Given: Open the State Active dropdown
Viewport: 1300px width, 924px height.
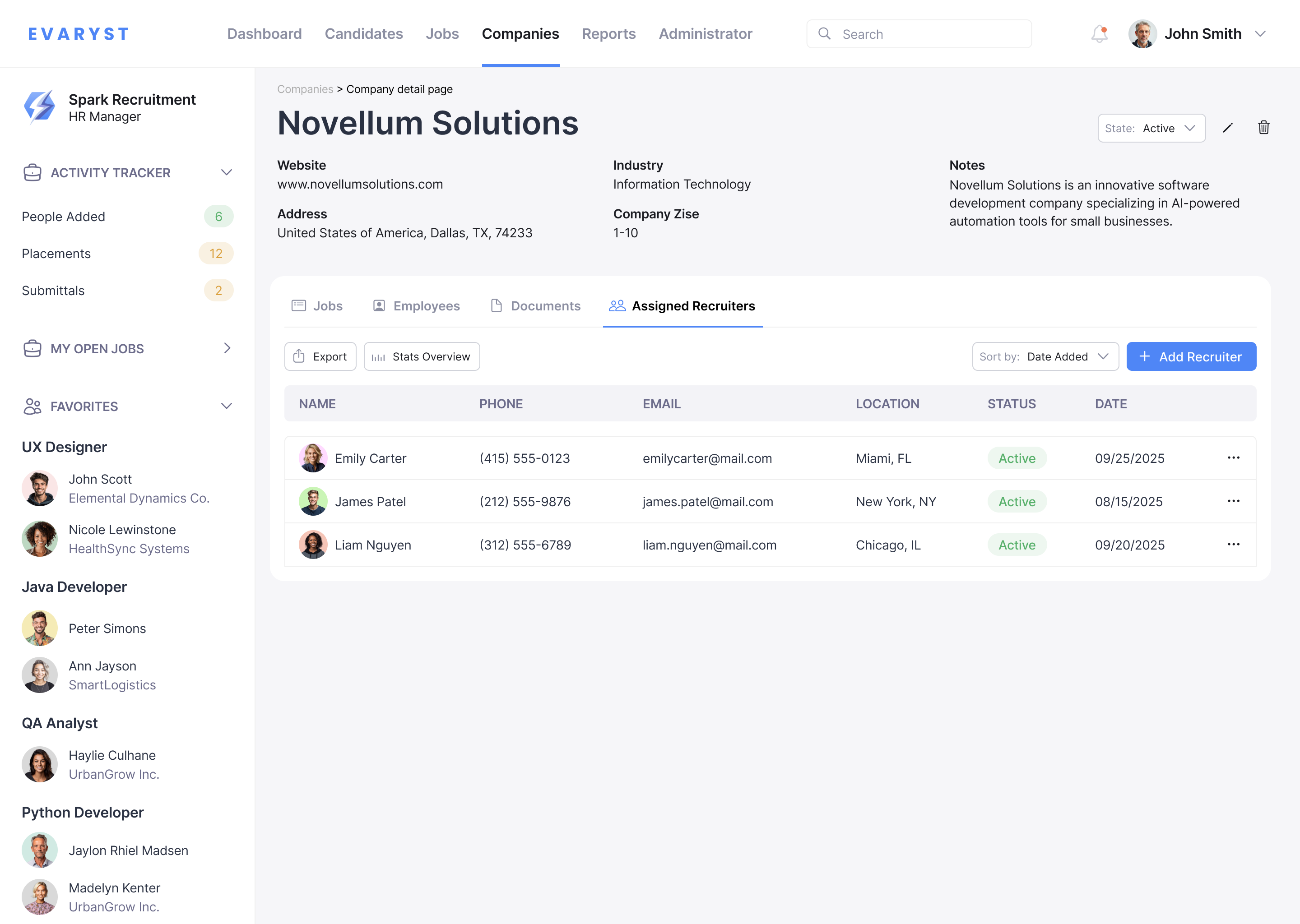Looking at the screenshot, I should coord(1151,128).
